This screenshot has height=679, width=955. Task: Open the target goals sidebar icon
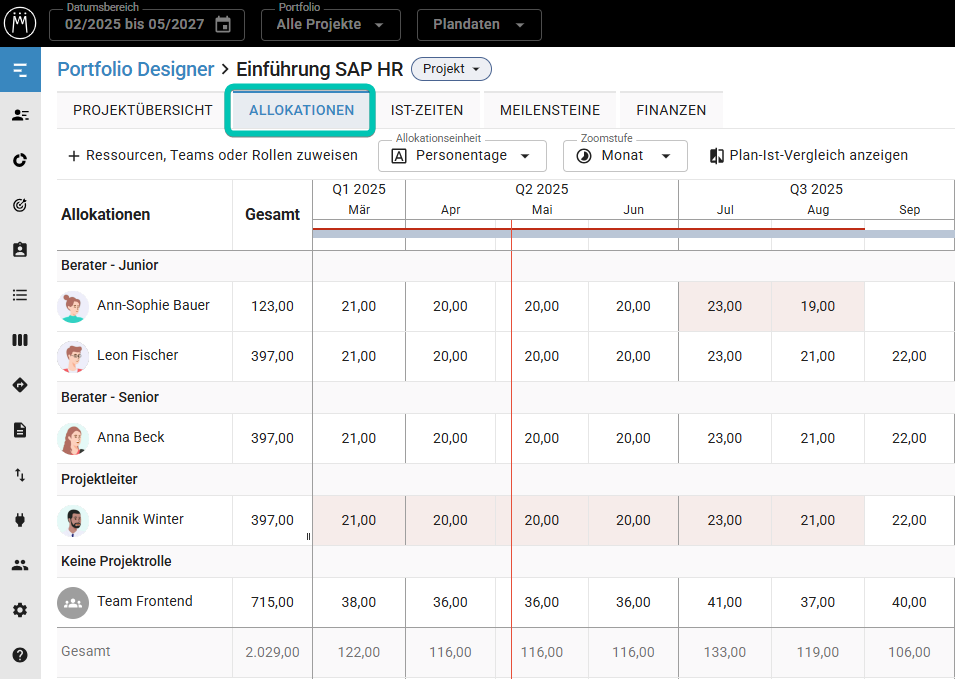pyautogui.click(x=20, y=205)
